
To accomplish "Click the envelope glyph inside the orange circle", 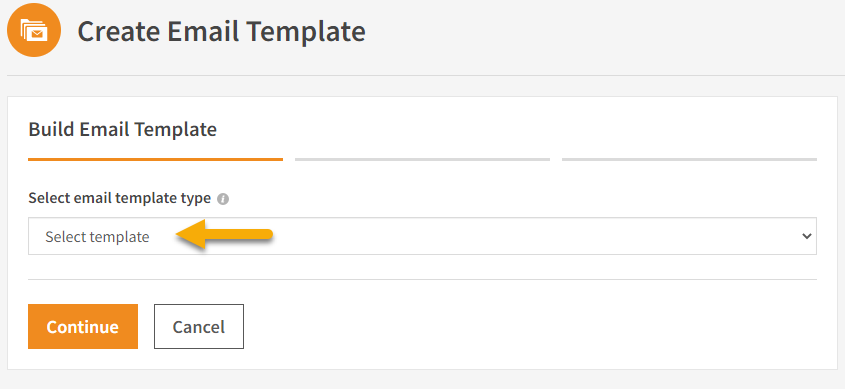I will (x=37, y=34).
